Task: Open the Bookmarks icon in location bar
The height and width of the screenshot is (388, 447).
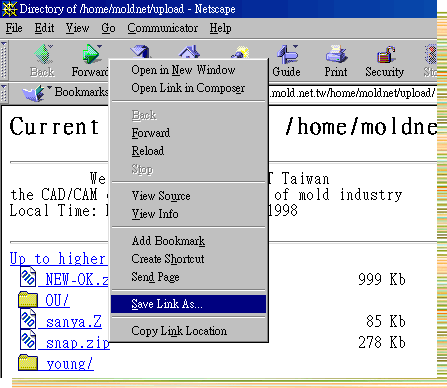Action: (33, 93)
